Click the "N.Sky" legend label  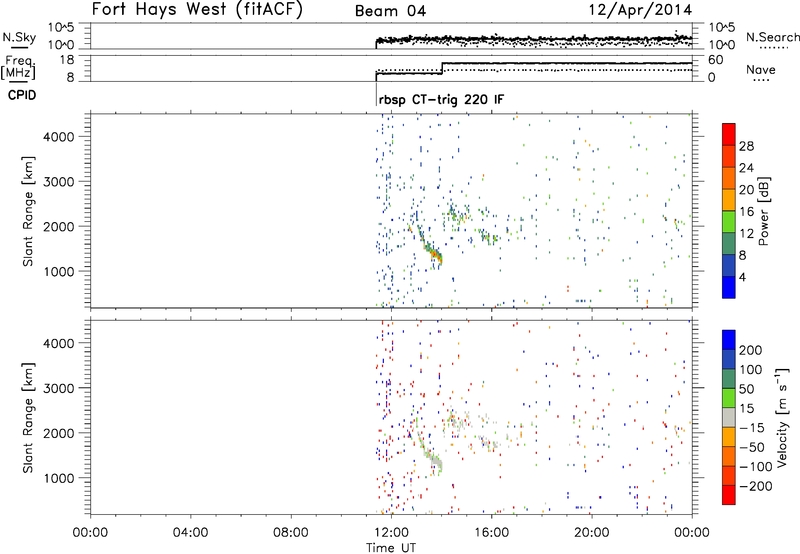tap(19, 37)
